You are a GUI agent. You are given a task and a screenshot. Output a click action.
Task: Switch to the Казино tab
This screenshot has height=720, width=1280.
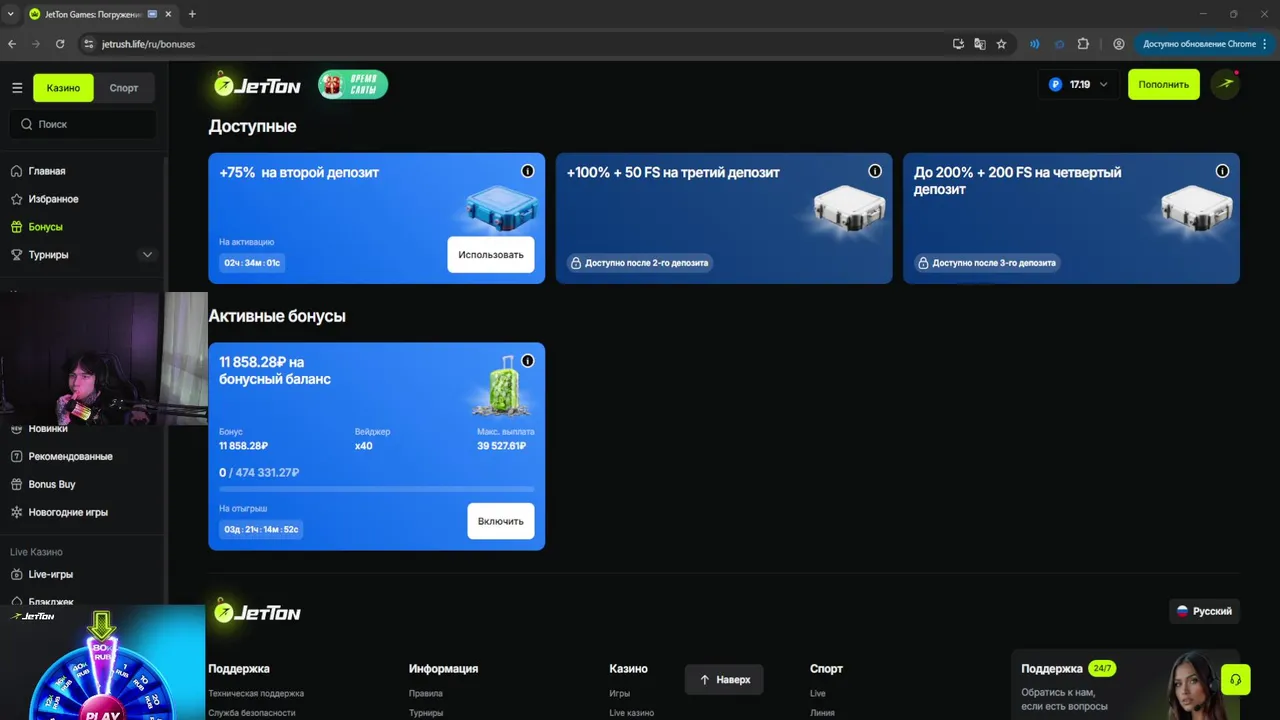point(63,88)
